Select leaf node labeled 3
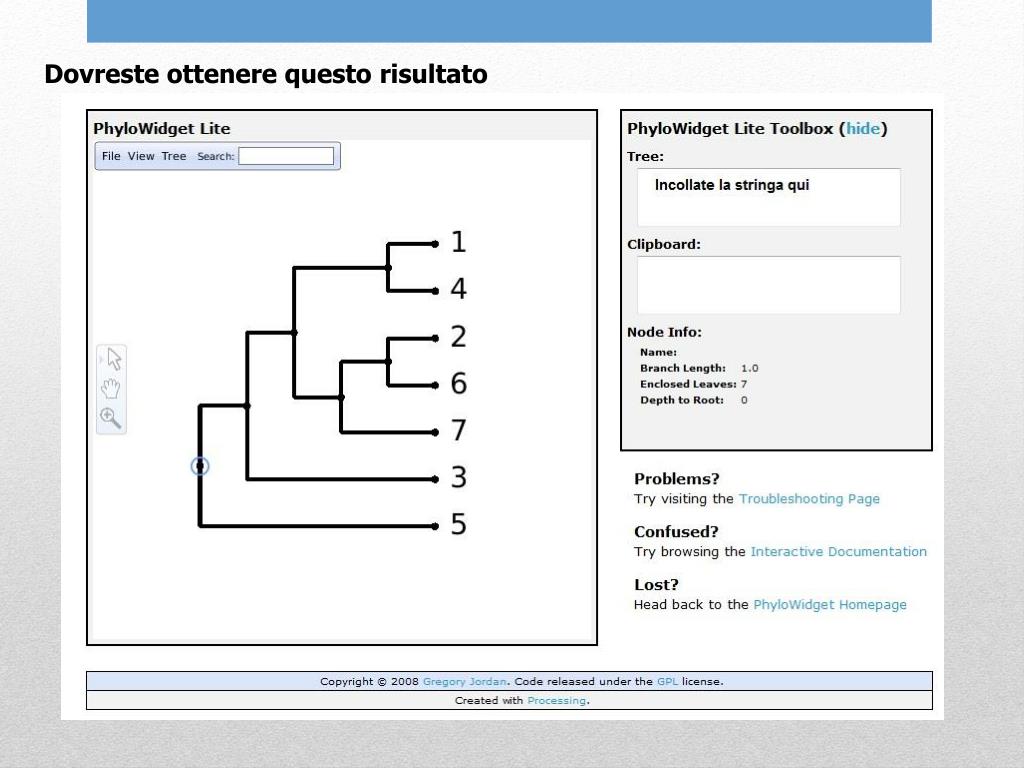1024x768 pixels. [436, 479]
